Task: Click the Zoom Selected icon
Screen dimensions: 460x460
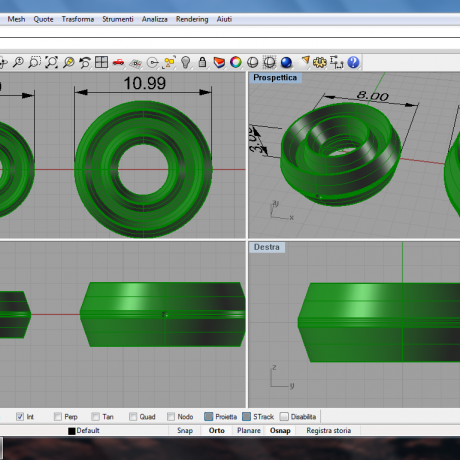Action: click(69, 62)
